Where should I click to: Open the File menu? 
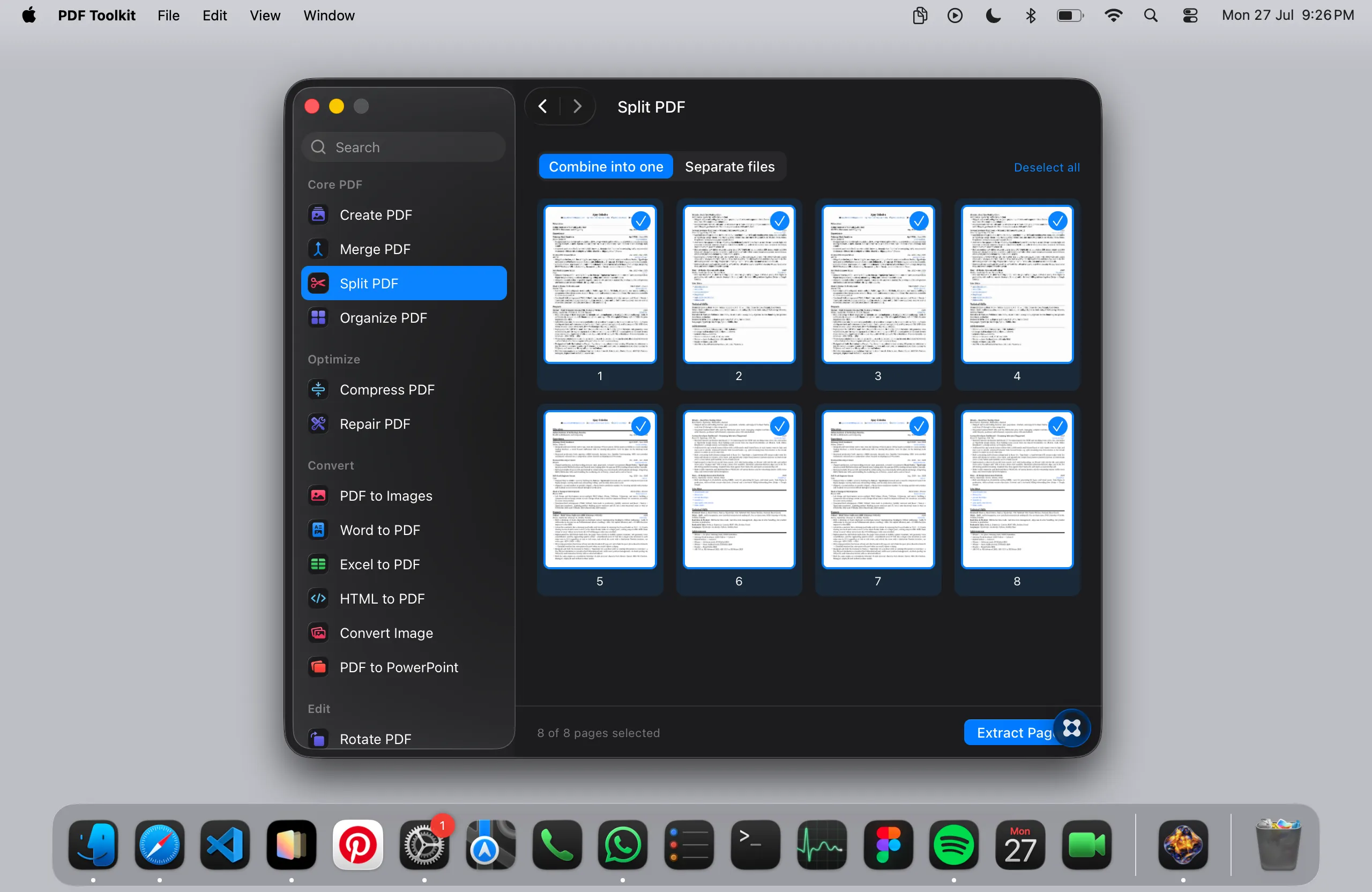pyautogui.click(x=168, y=16)
